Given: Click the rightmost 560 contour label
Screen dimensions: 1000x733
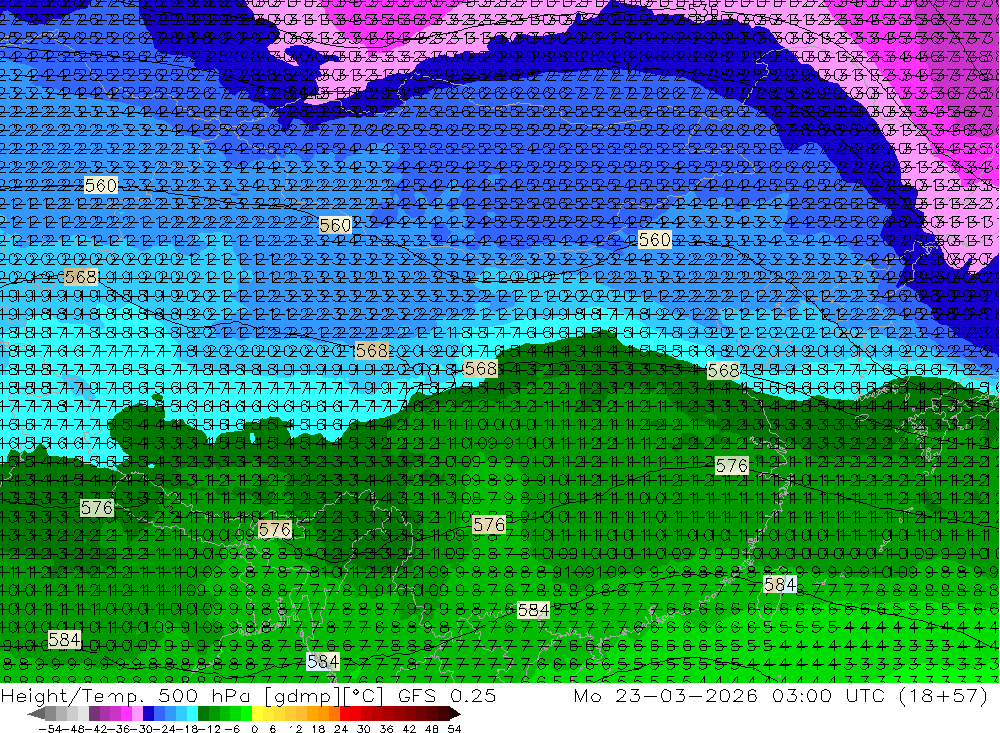Looking at the screenshot, I should [654, 240].
